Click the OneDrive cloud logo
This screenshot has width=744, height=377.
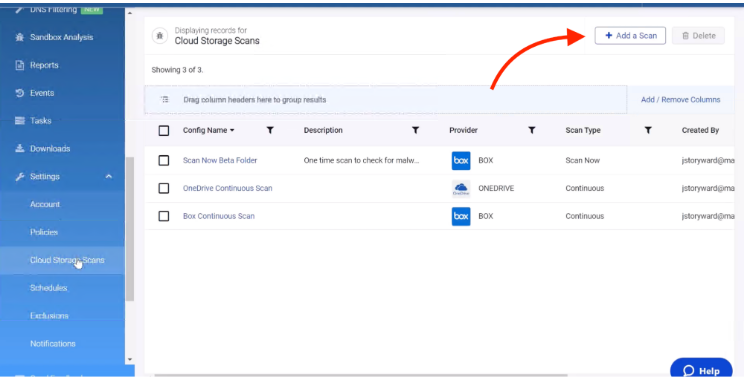[x=461, y=188]
